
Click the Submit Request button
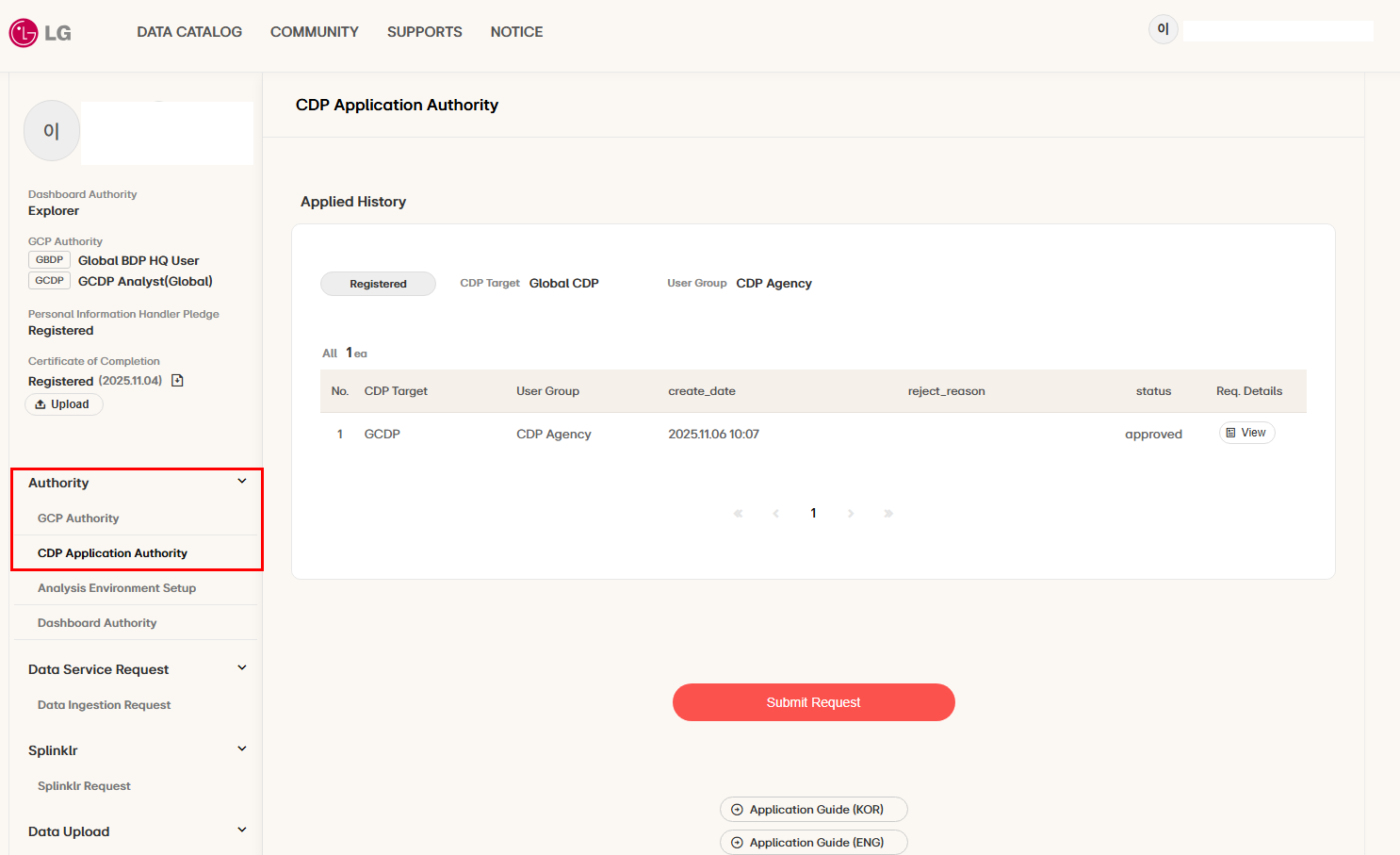(x=814, y=702)
